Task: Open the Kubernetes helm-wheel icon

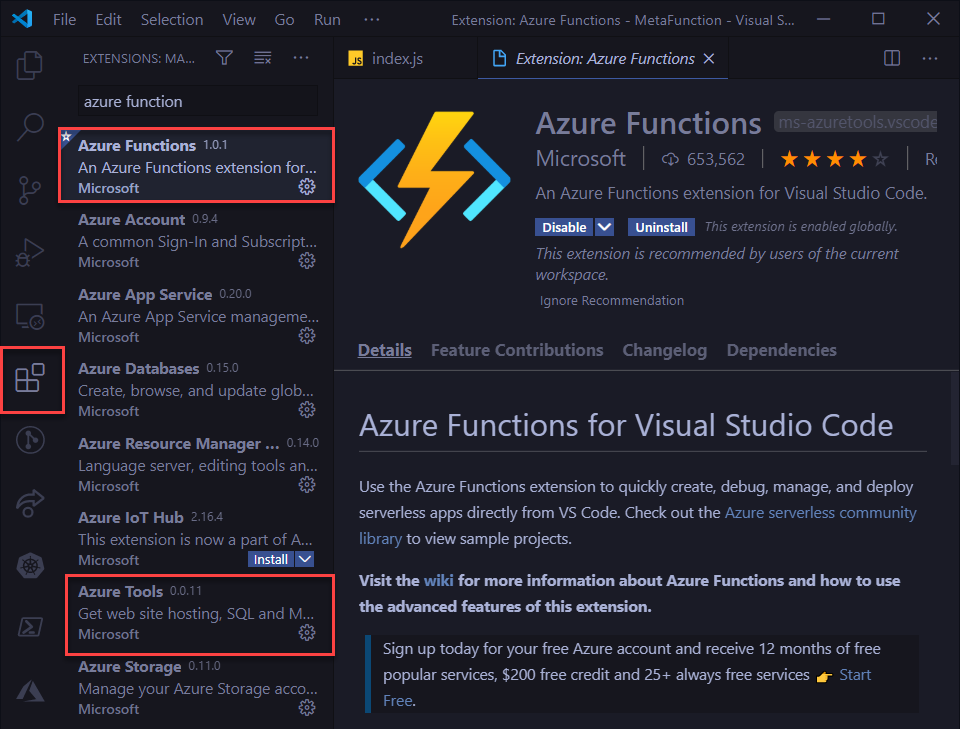Action: tap(30, 566)
